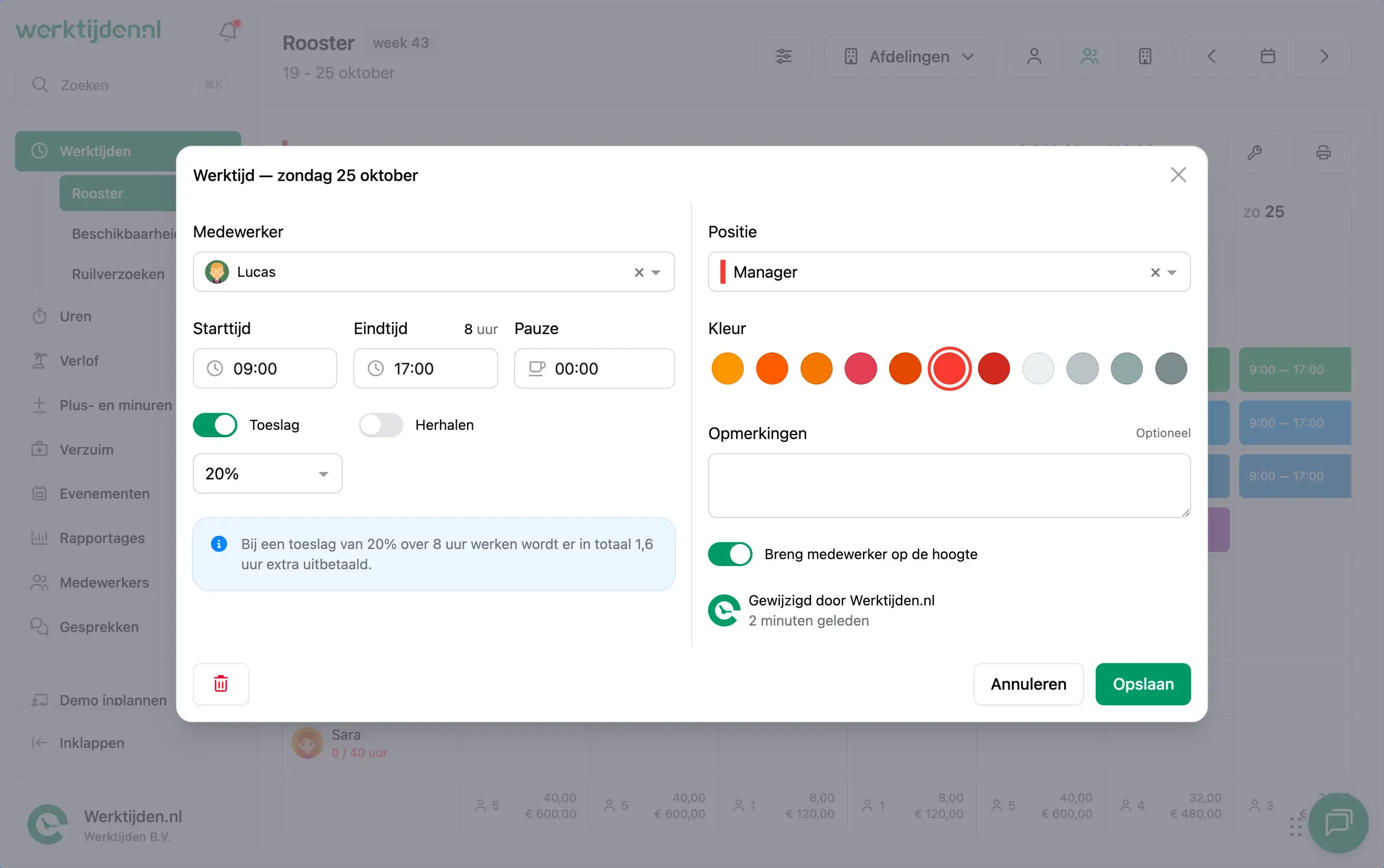Open the chat support bubble
This screenshot has width=1384, height=868.
click(1338, 823)
